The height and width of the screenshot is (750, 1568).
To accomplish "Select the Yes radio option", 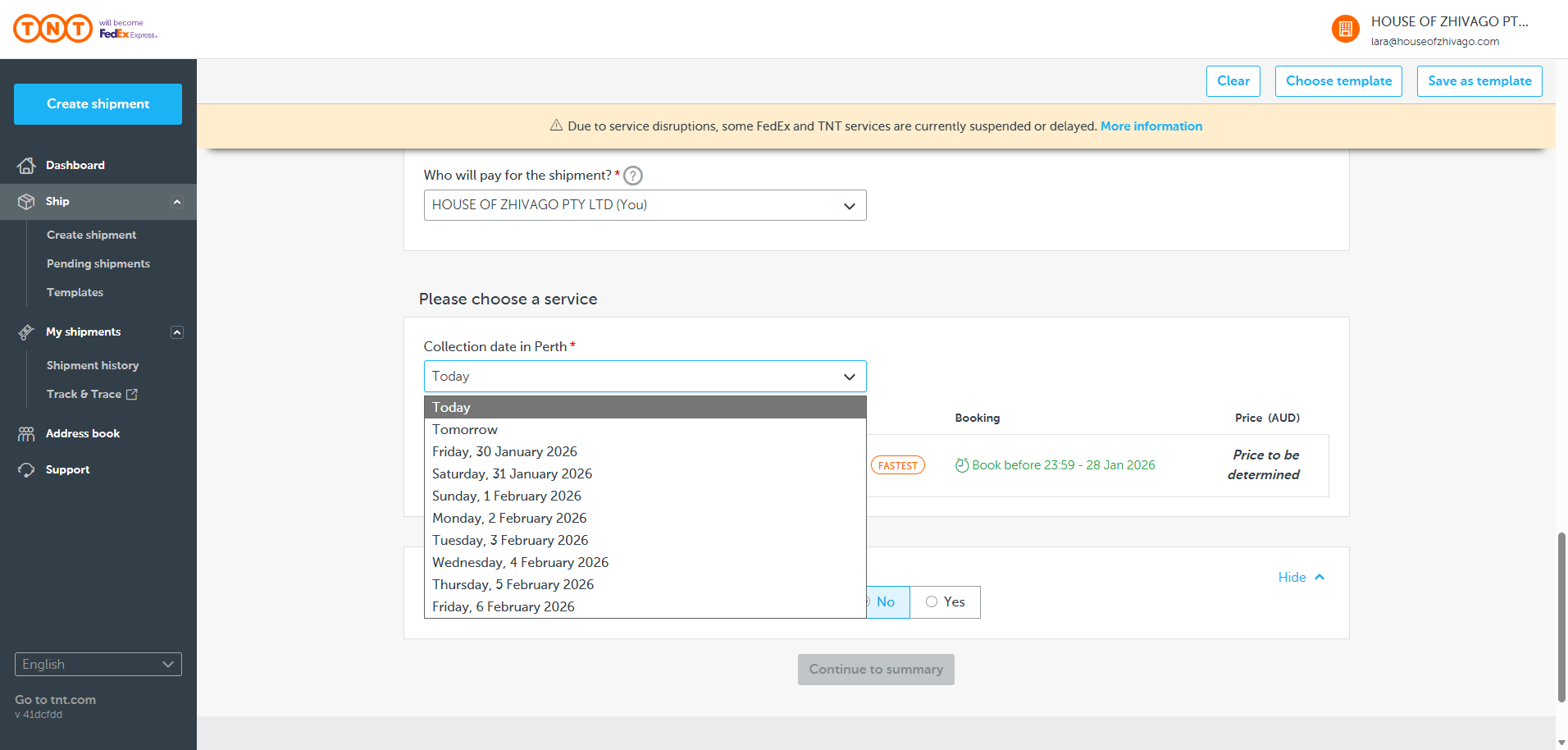I will click(932, 601).
